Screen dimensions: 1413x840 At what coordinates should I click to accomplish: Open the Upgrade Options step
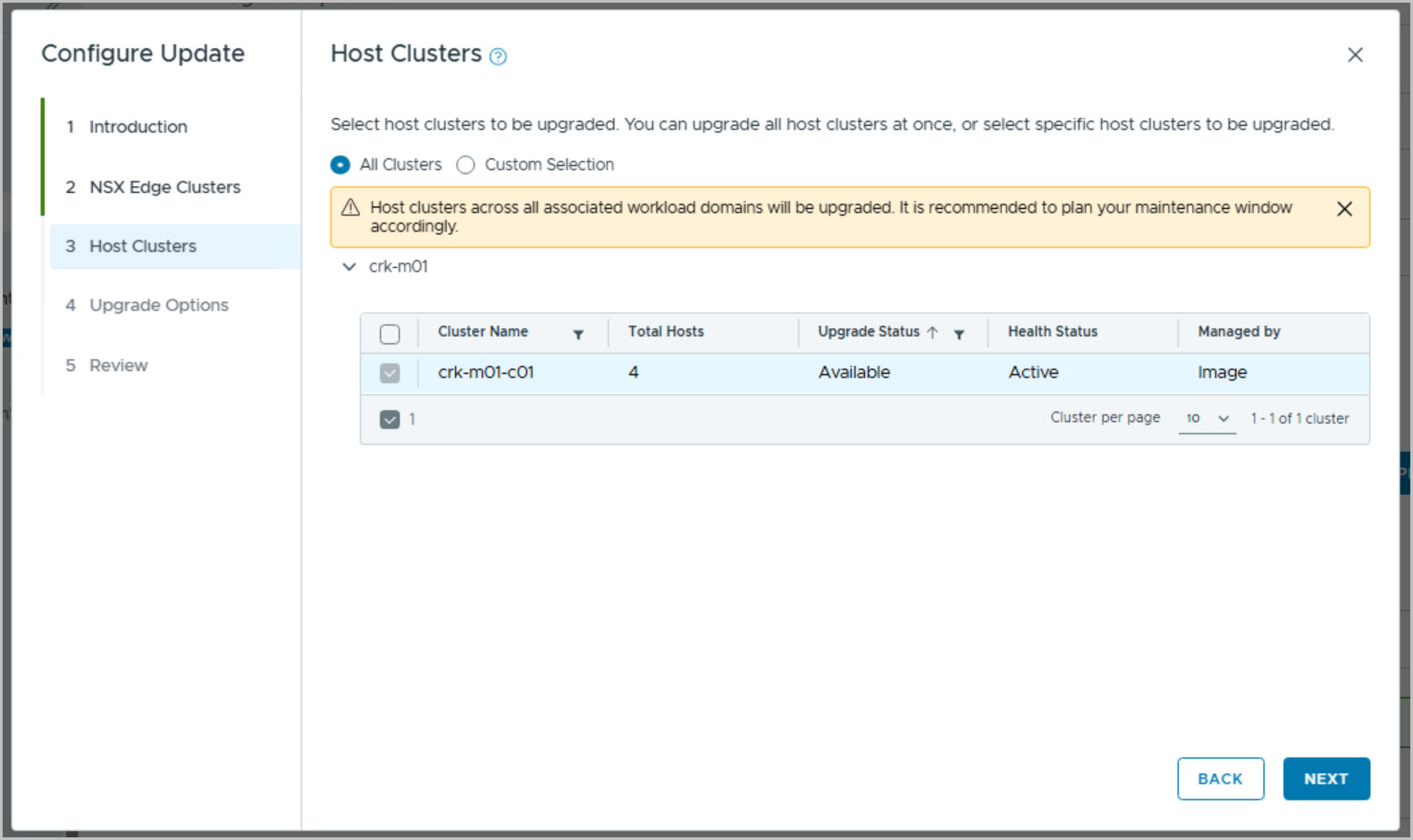158,306
